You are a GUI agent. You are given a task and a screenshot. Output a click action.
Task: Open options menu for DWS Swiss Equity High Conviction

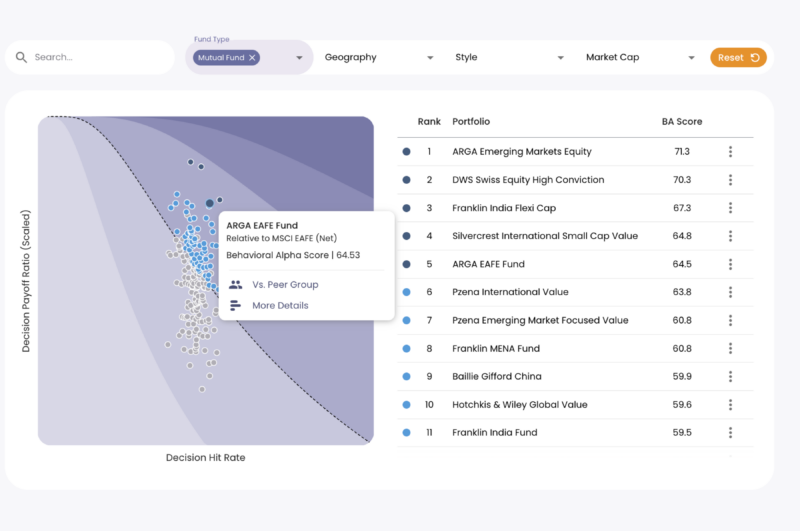point(731,180)
